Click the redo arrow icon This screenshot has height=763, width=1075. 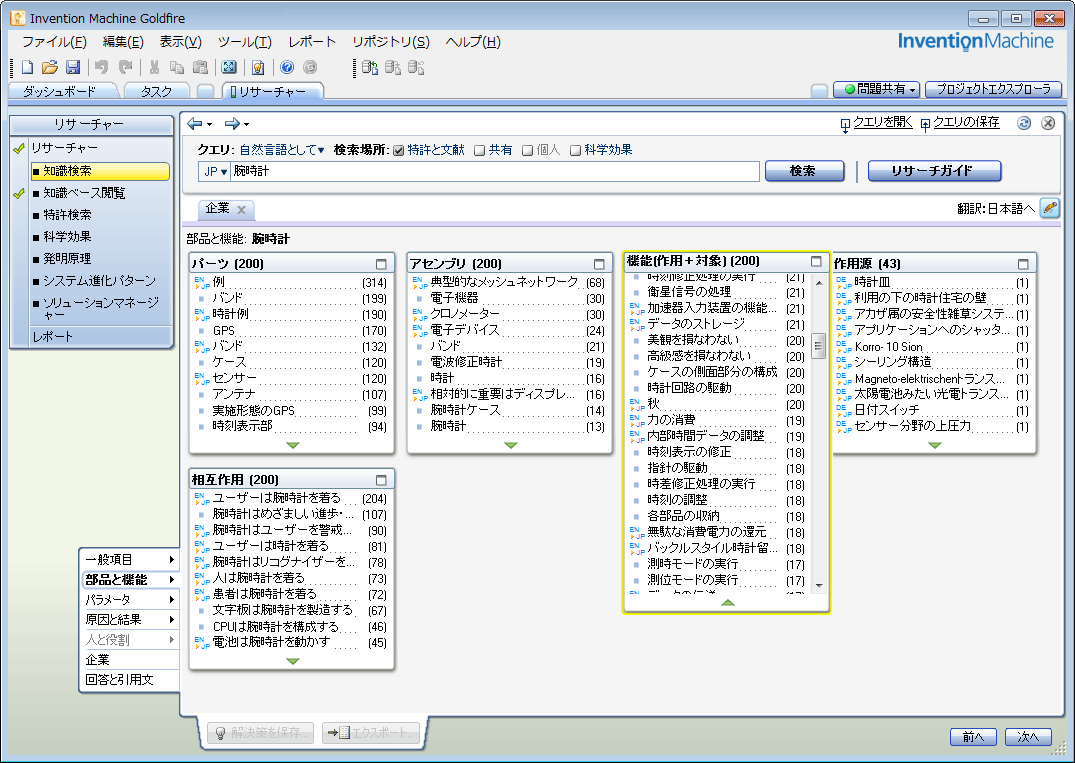(x=125, y=67)
